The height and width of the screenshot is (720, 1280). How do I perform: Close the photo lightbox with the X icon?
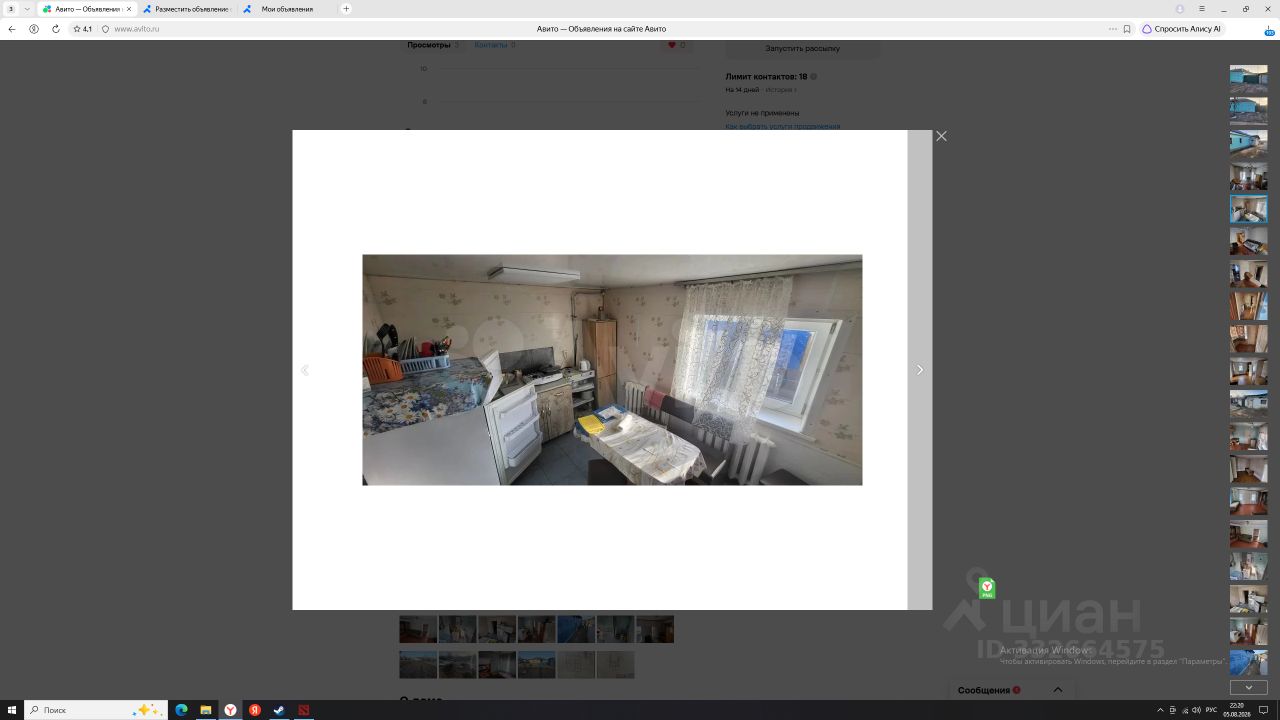pyautogui.click(x=941, y=136)
